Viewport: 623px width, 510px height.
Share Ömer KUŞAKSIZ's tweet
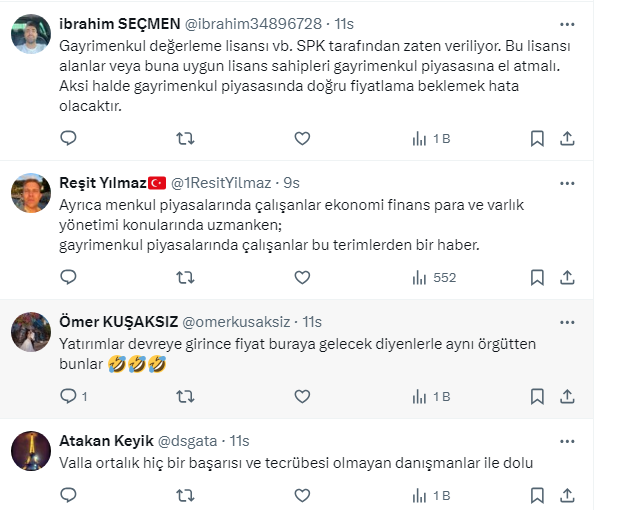click(x=567, y=397)
